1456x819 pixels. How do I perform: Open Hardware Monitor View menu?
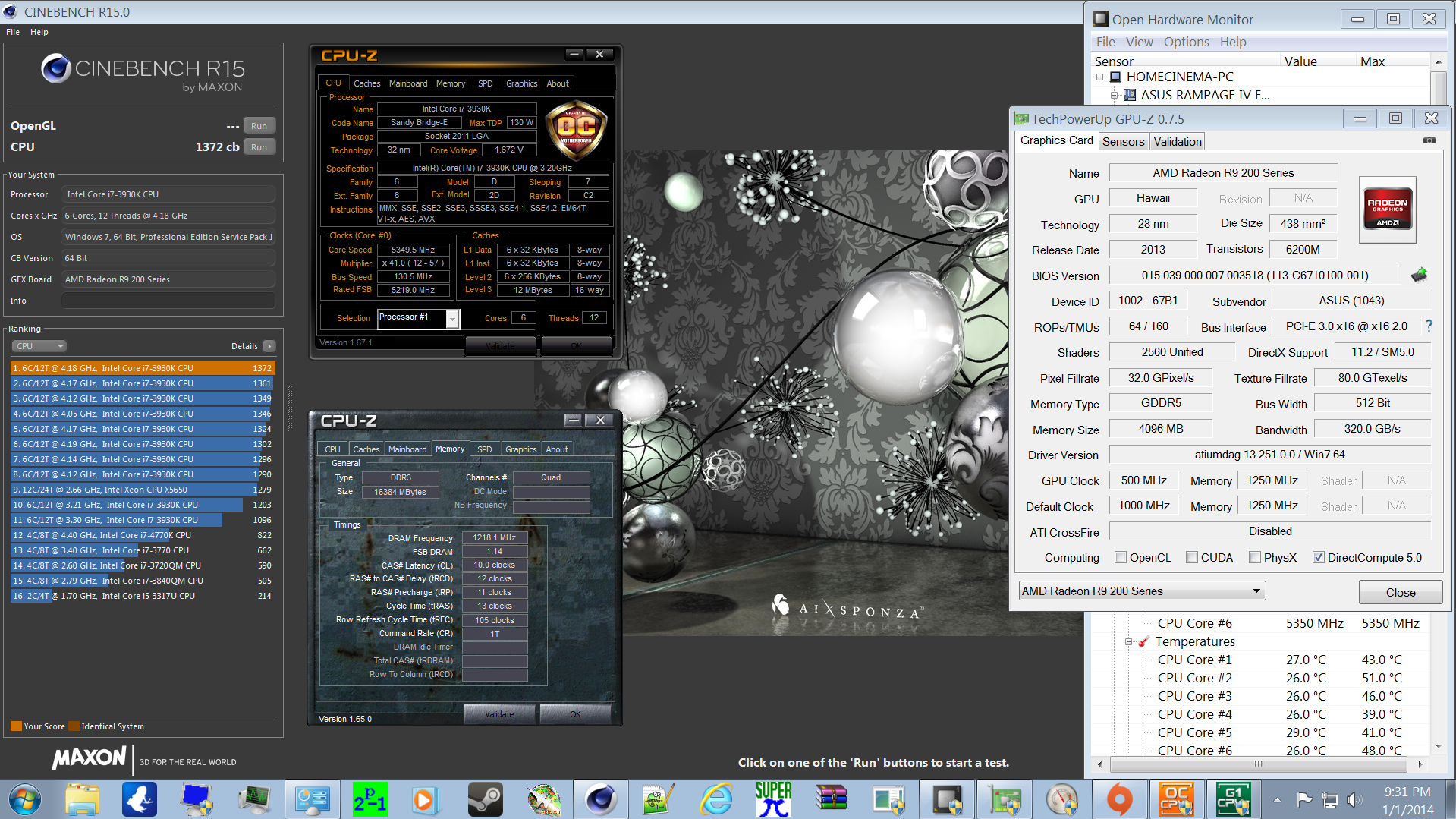coord(1139,42)
